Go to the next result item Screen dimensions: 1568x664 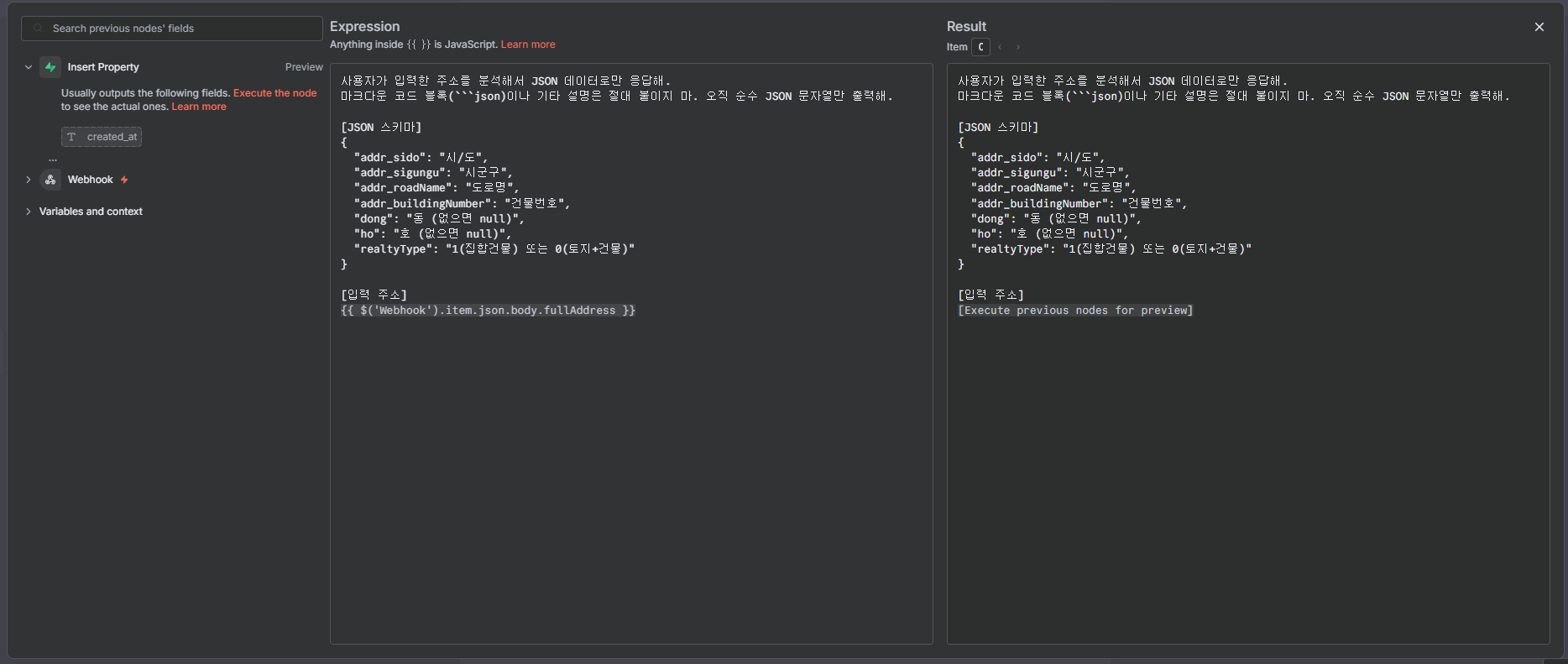click(x=1018, y=47)
